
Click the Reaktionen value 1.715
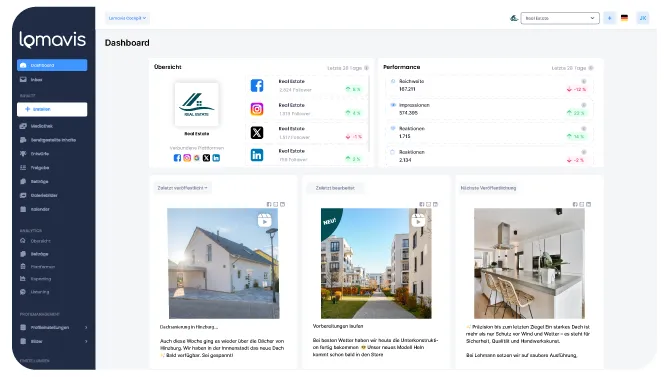[404, 136]
